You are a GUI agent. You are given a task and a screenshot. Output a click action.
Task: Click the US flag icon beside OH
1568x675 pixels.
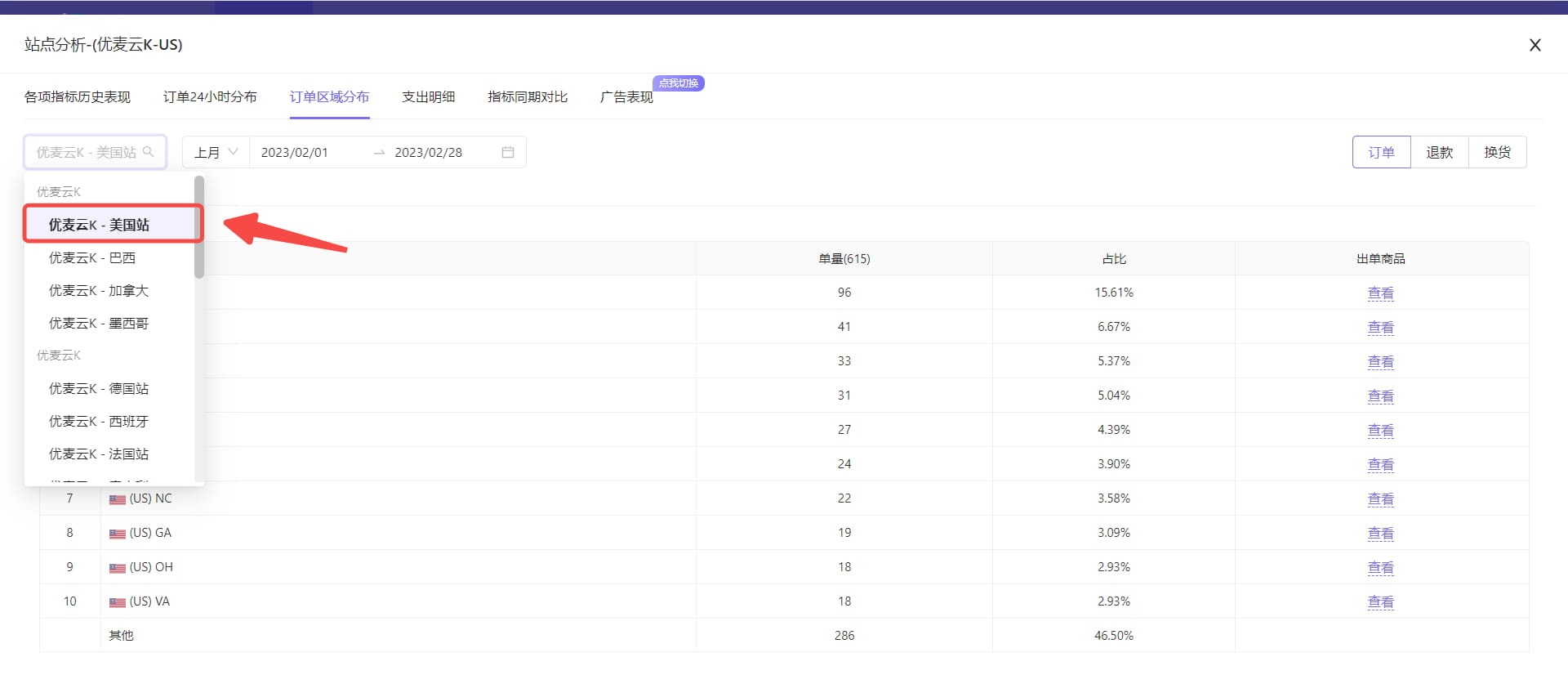pos(118,568)
